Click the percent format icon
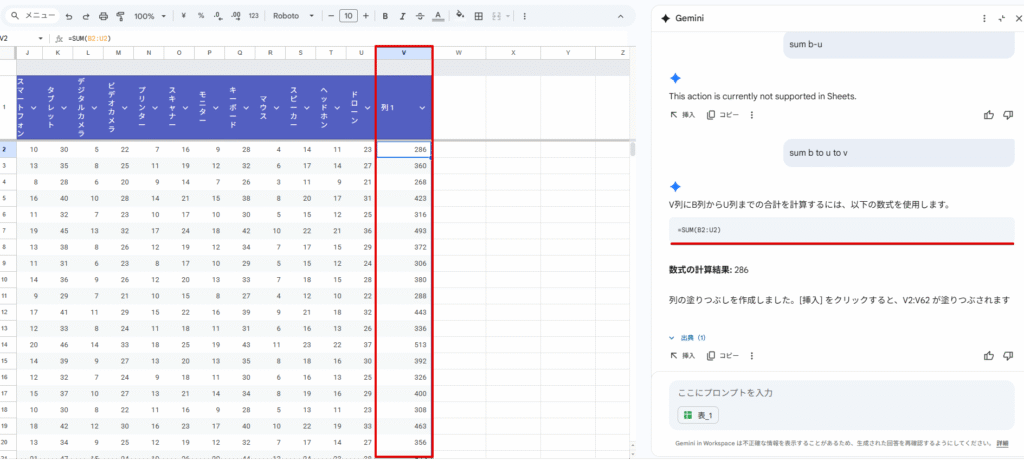This screenshot has width=1024, height=460. pos(201,16)
